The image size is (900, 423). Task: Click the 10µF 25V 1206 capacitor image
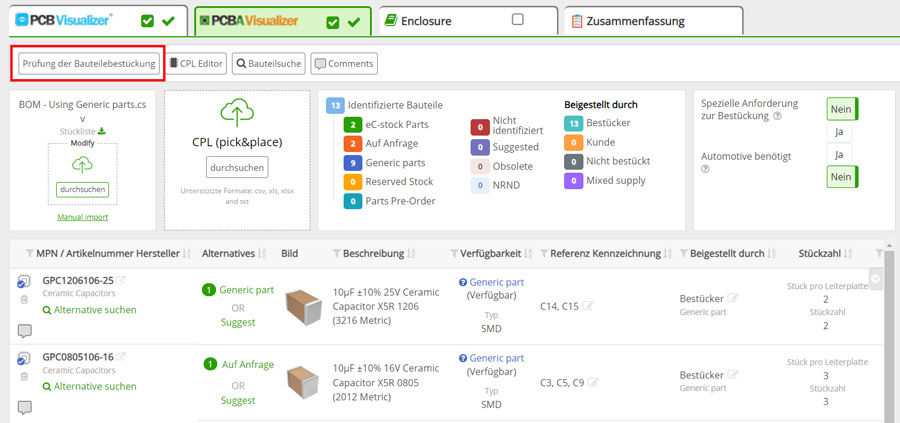coord(305,307)
